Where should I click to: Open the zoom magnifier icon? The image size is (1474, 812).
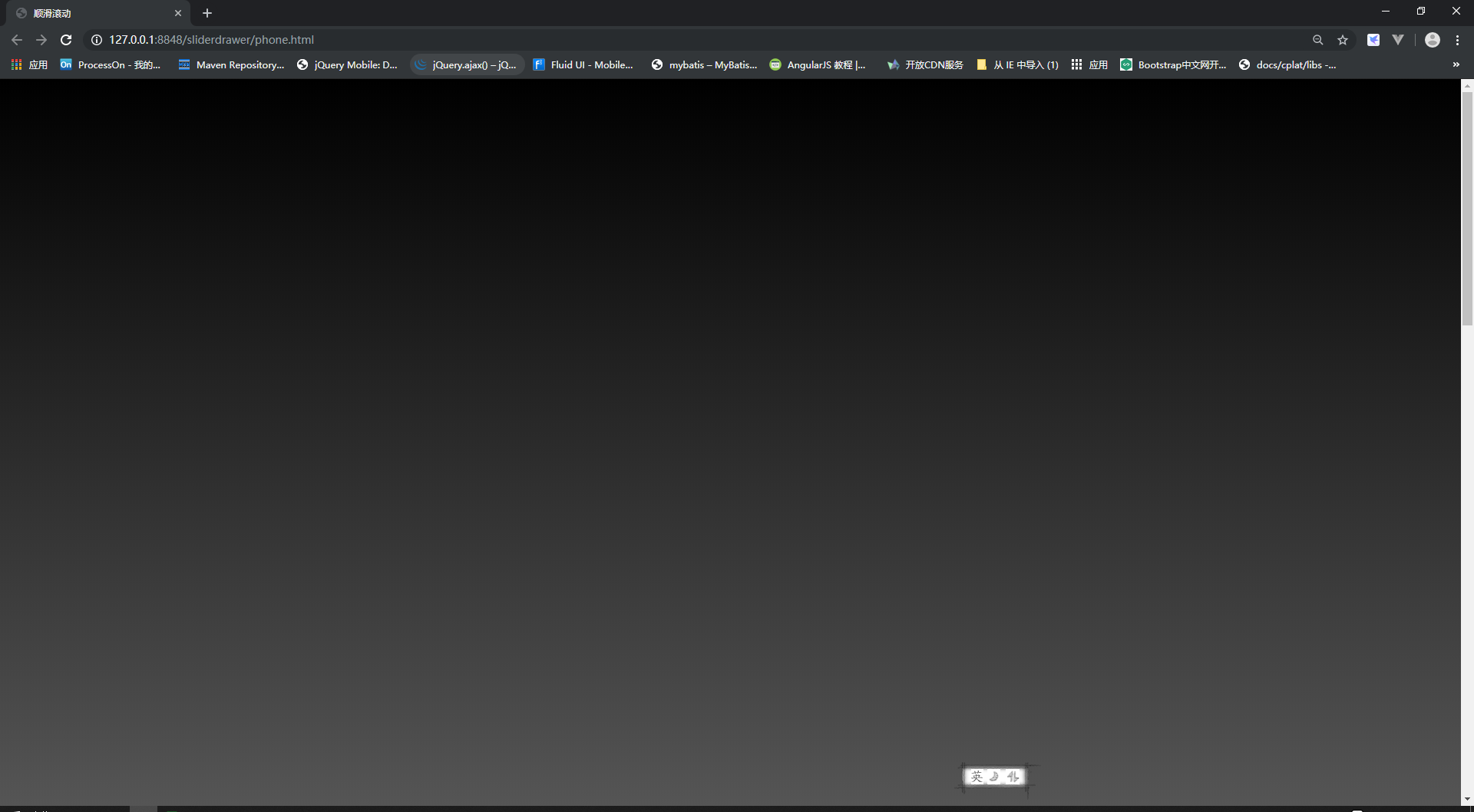[x=1318, y=40]
